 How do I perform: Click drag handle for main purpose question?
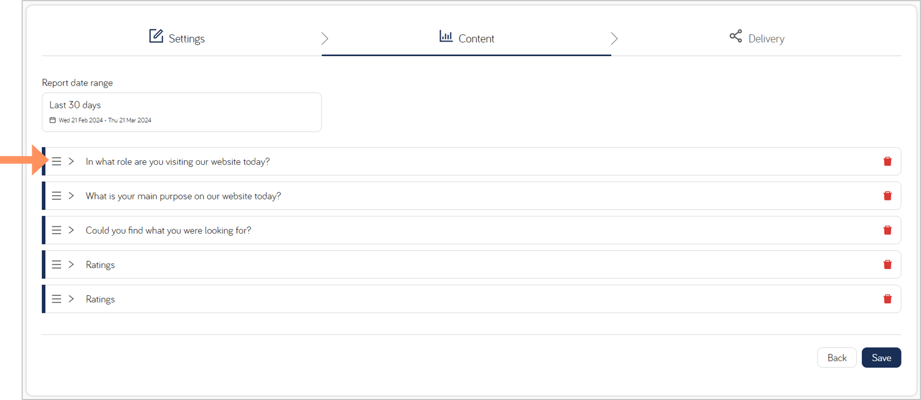pyautogui.click(x=56, y=196)
